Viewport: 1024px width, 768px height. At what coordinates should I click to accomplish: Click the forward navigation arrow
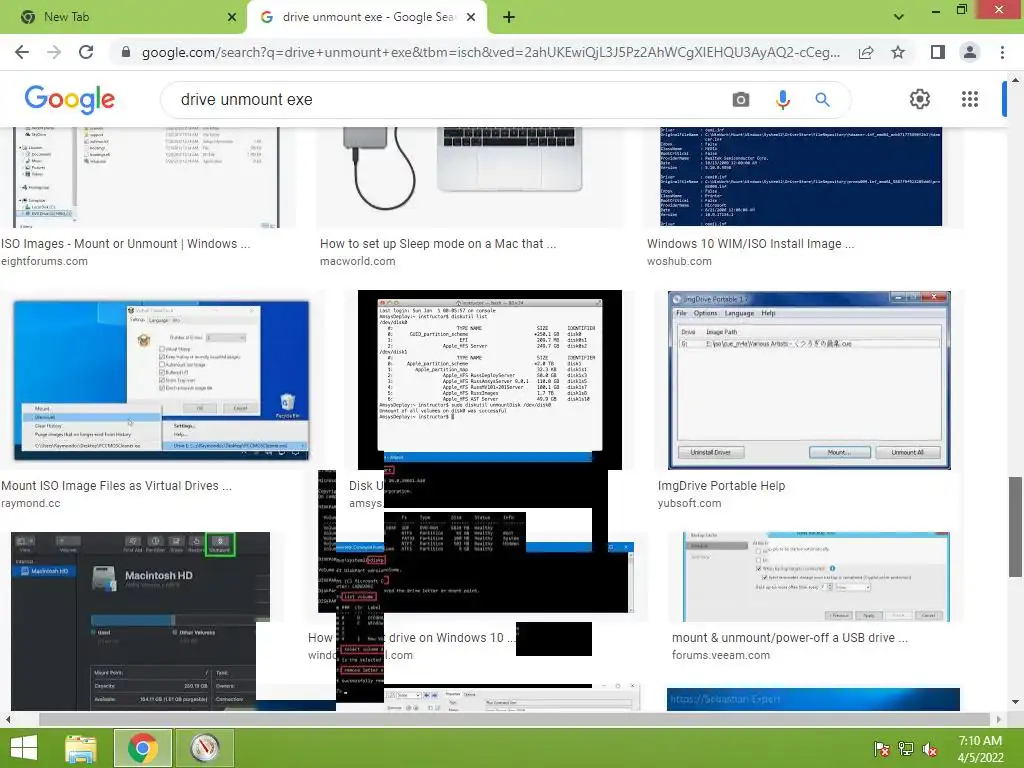(x=54, y=52)
